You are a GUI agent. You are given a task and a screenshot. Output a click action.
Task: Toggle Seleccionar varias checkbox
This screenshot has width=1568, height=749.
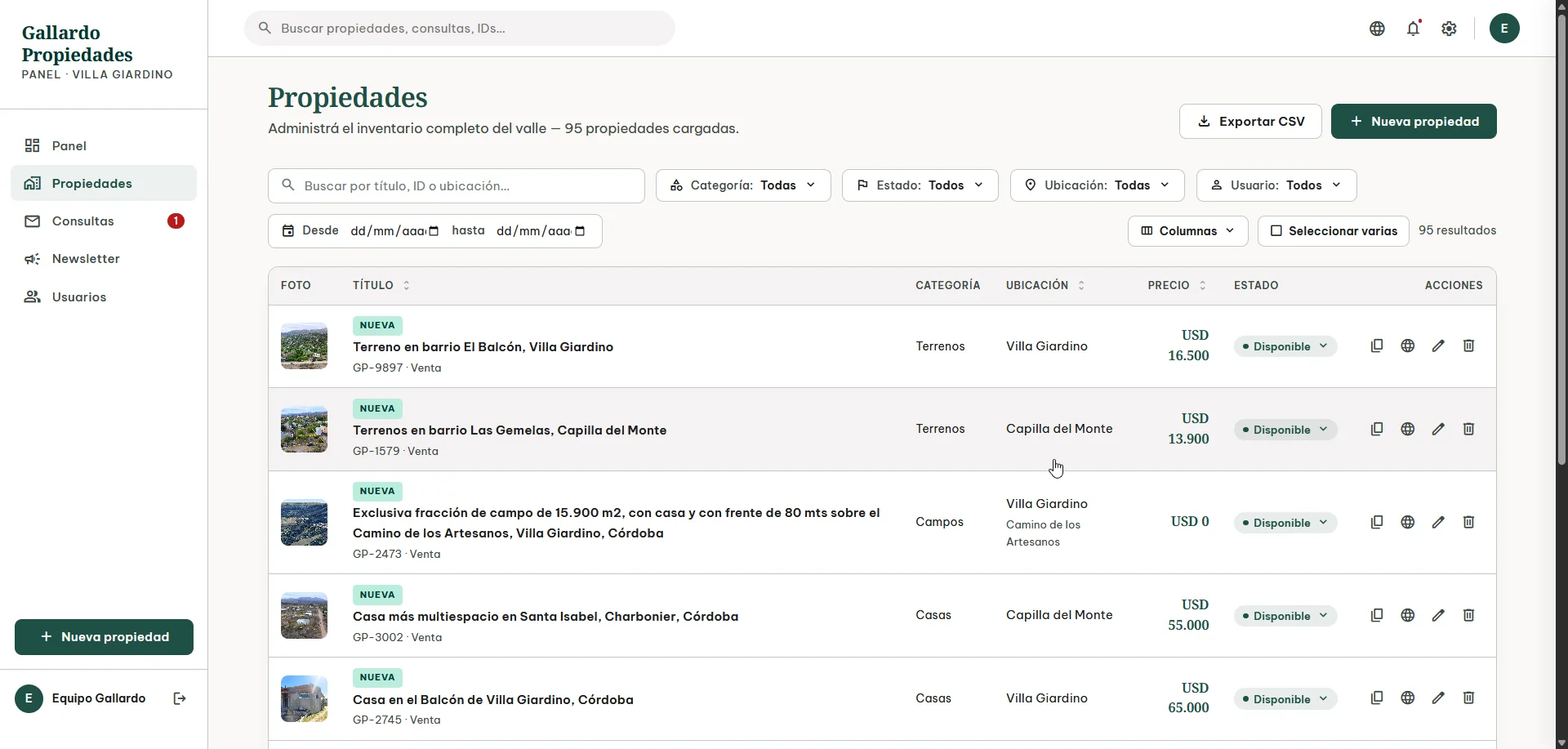pos(1334,231)
